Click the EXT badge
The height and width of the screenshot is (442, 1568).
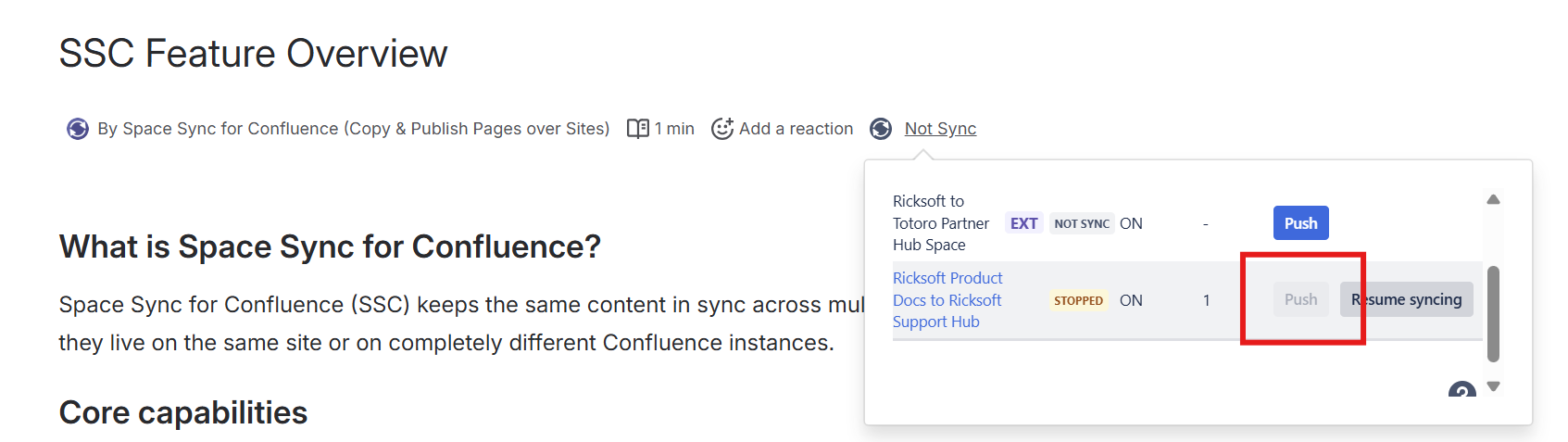point(1023,223)
